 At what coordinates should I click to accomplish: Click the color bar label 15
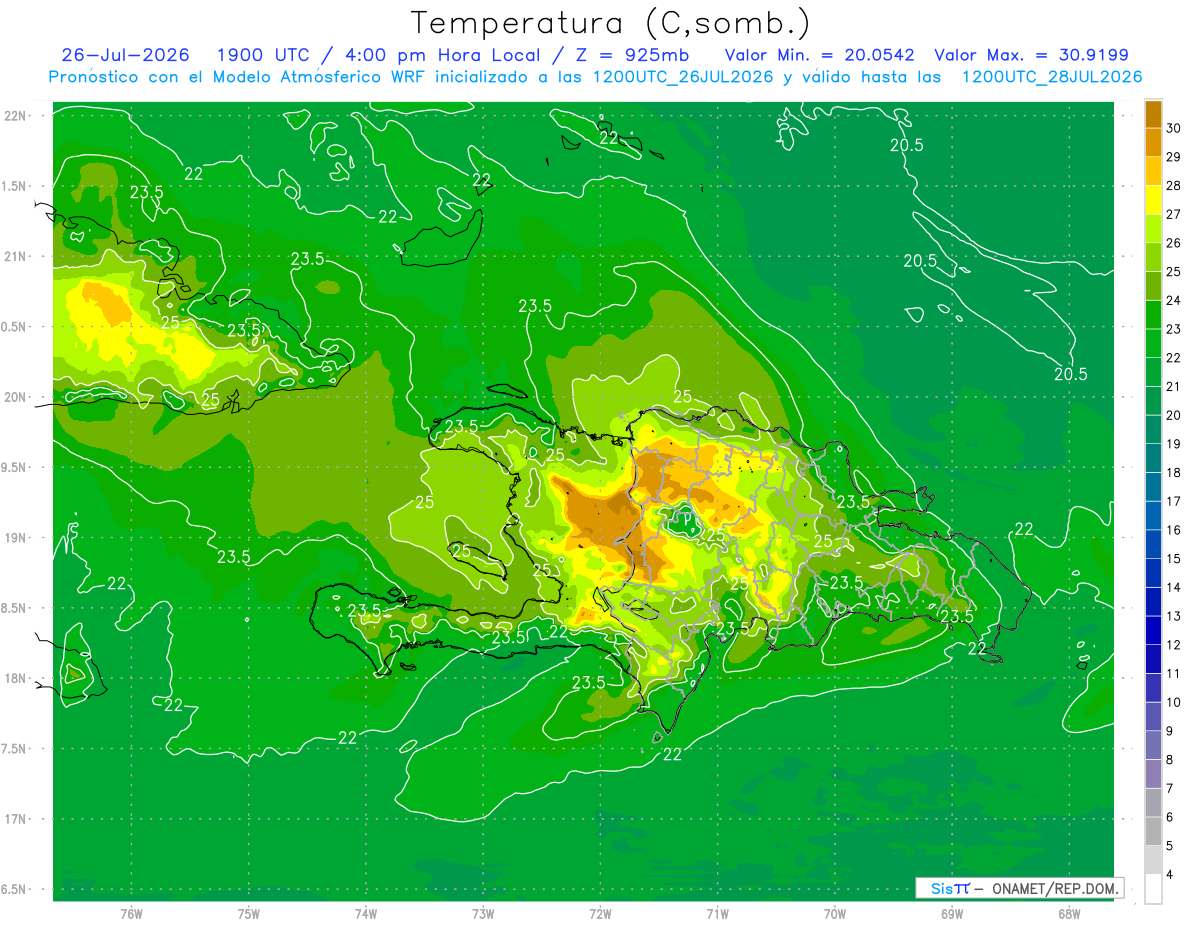click(1174, 559)
